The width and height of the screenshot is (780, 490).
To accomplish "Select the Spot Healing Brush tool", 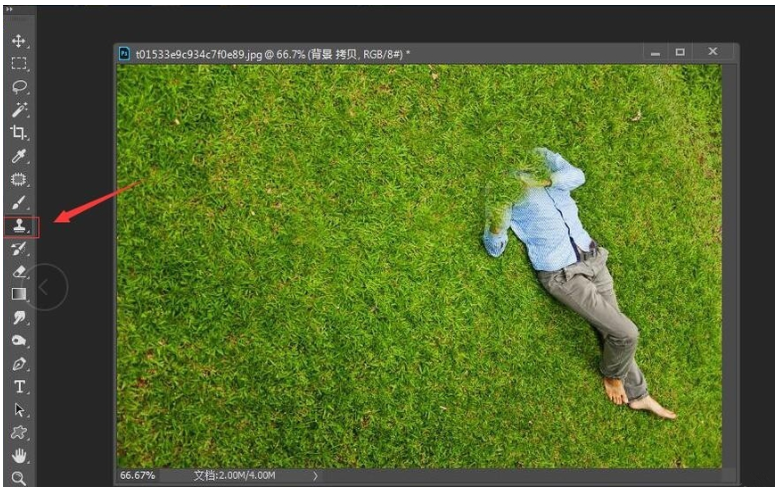I will pos(19,179).
